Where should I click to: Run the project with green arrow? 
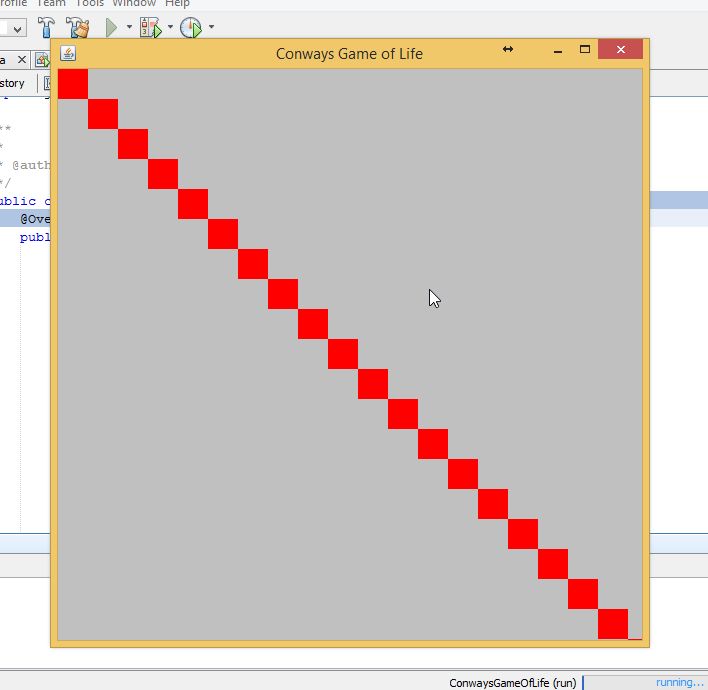click(111, 28)
